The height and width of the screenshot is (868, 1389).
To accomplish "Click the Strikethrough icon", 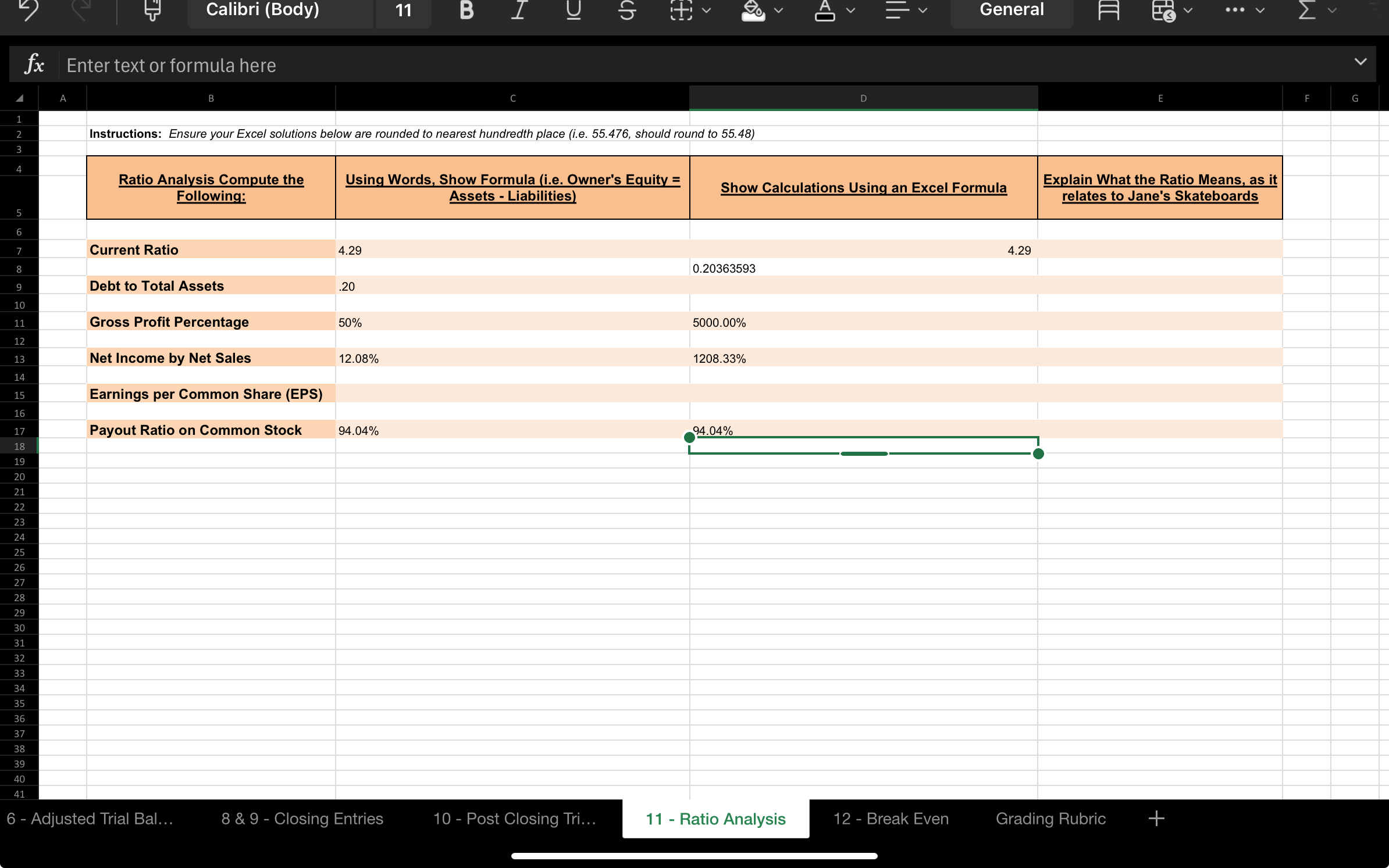I will (626, 10).
